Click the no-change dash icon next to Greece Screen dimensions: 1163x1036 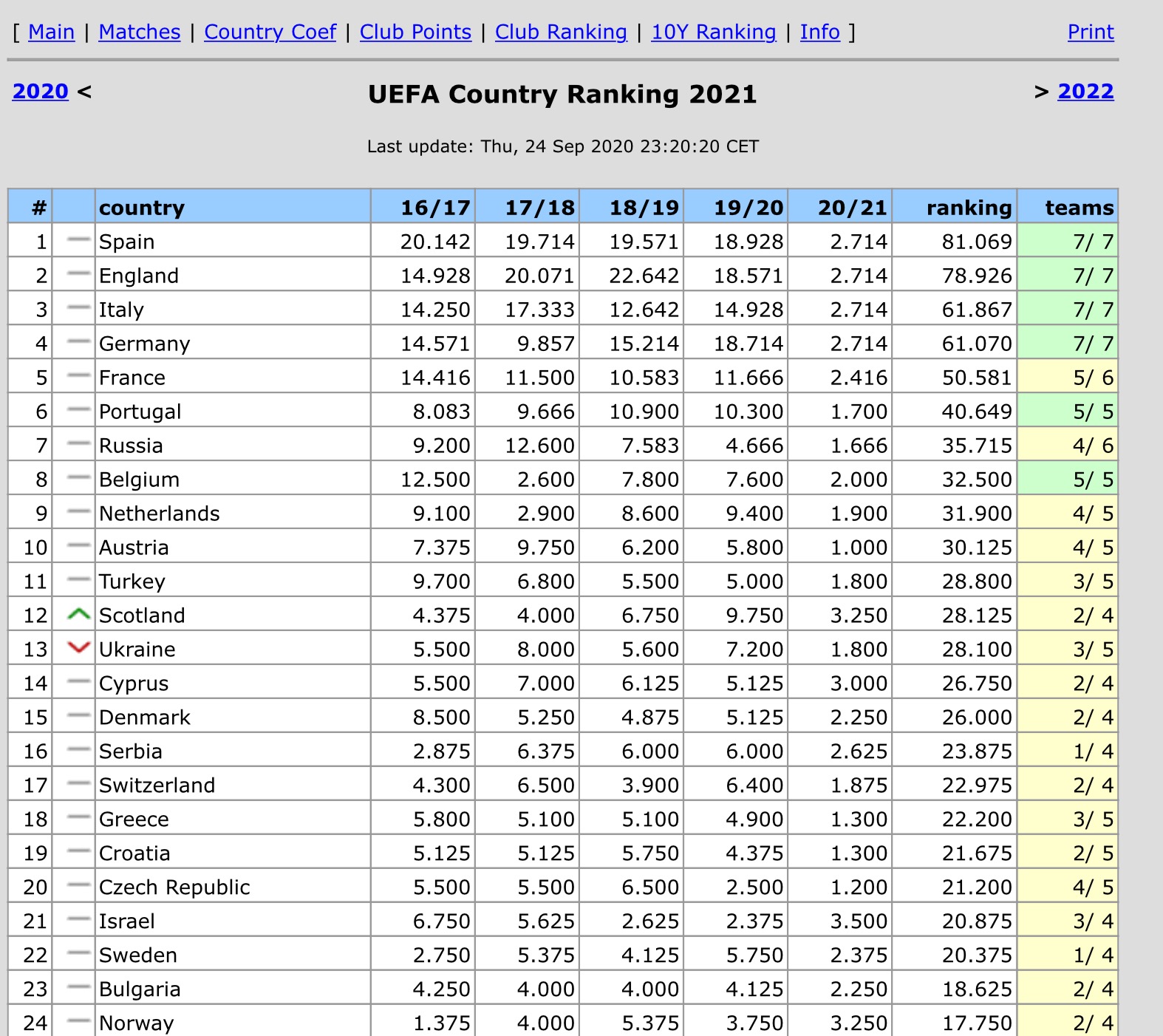tap(78, 818)
